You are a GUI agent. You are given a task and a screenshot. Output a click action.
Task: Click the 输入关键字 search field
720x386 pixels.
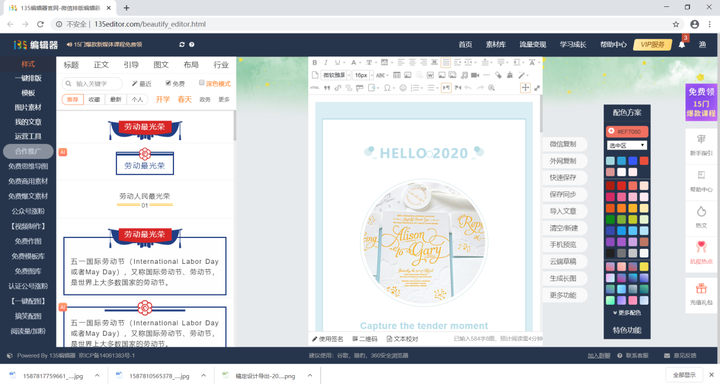92,84
